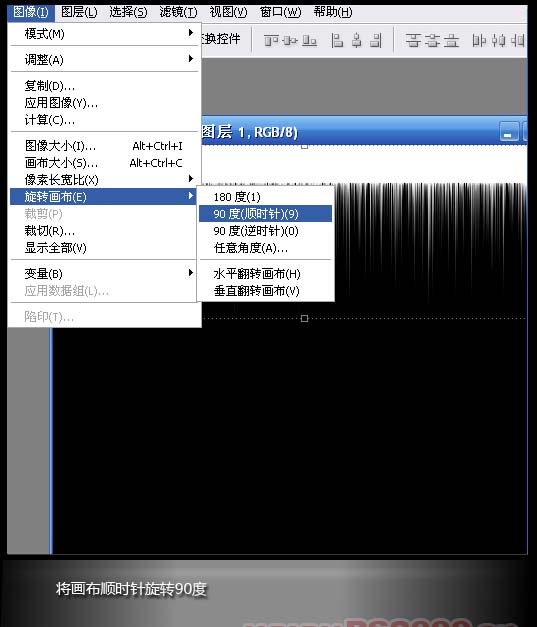Choose 垂直翻转画布(V) option

(x=266, y=291)
